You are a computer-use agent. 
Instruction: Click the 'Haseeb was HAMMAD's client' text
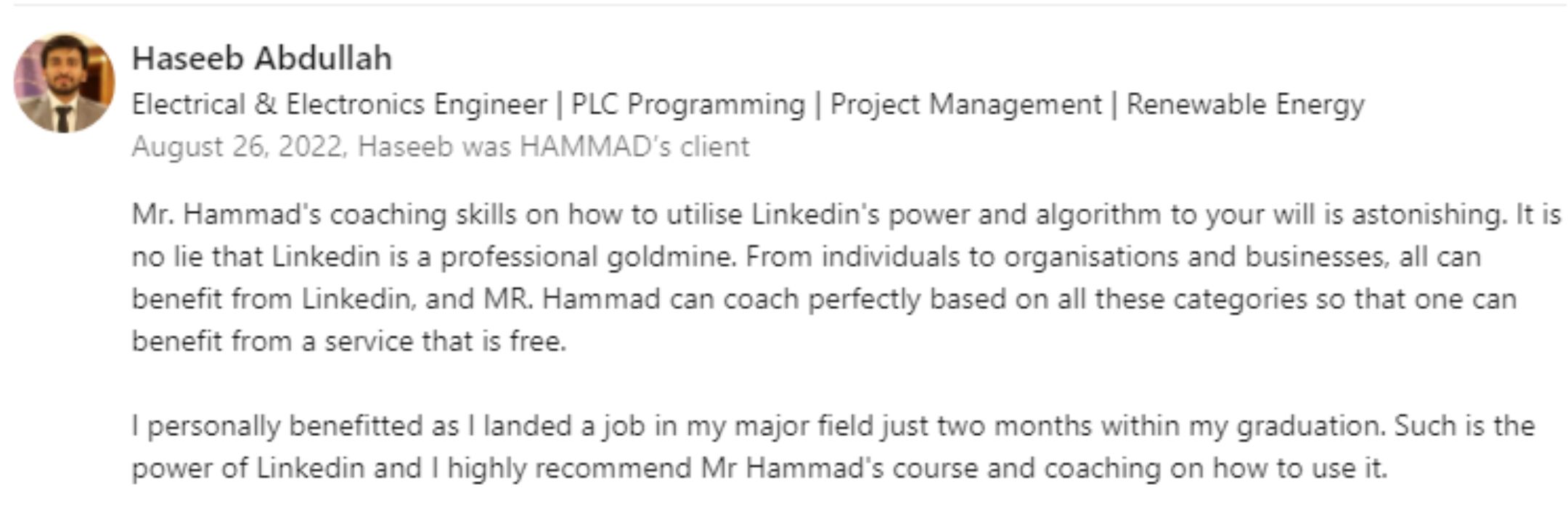553,147
